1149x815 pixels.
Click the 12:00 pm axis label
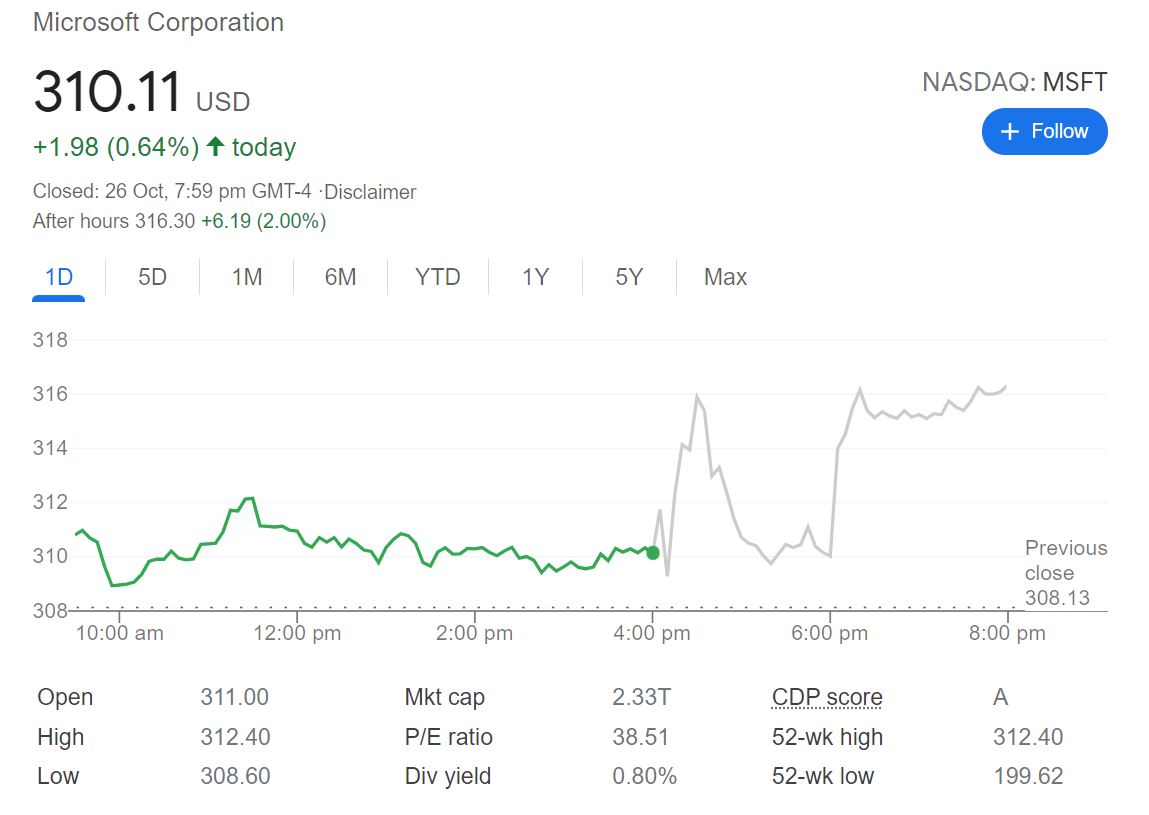pos(297,633)
